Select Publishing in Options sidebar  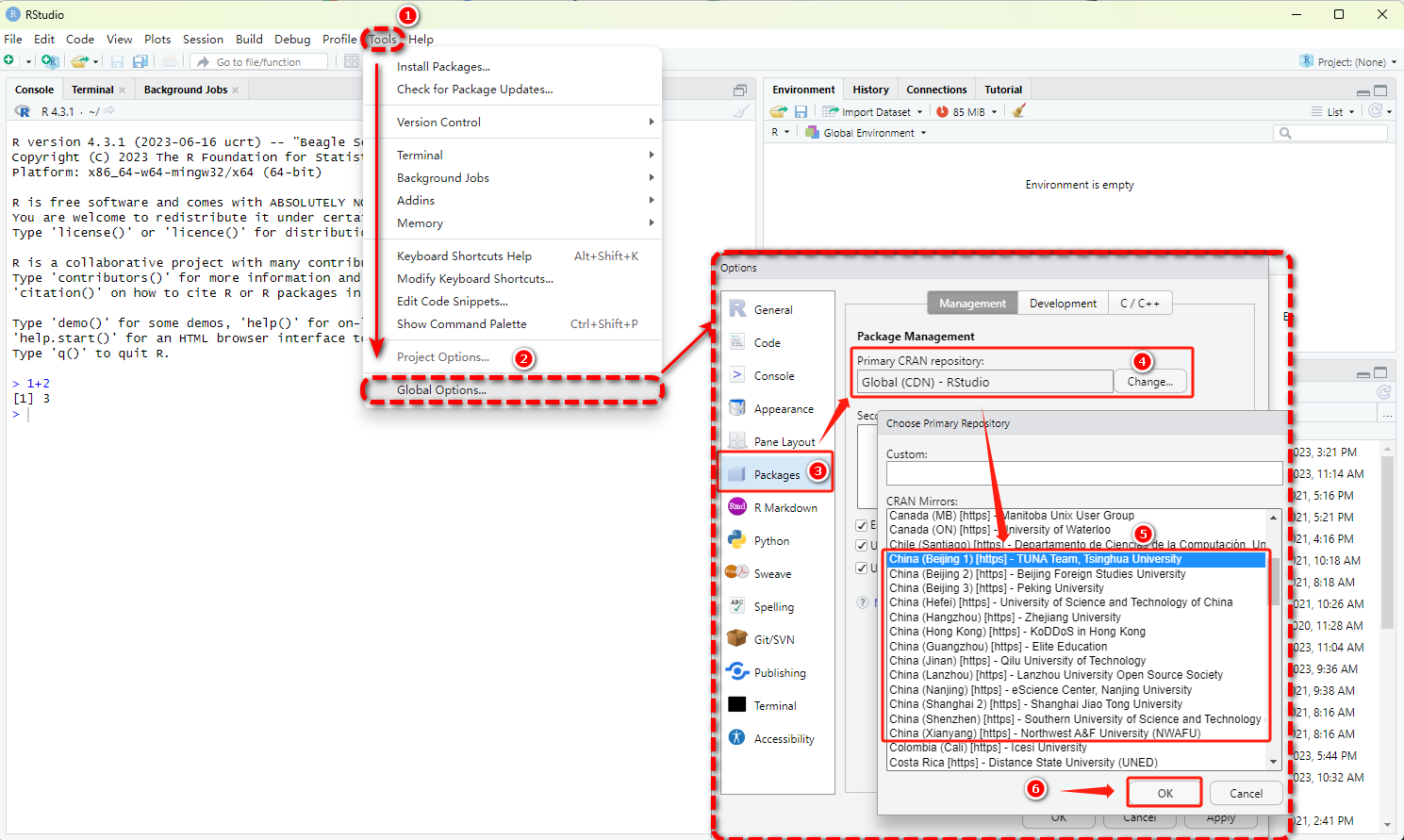pyautogui.click(x=778, y=672)
